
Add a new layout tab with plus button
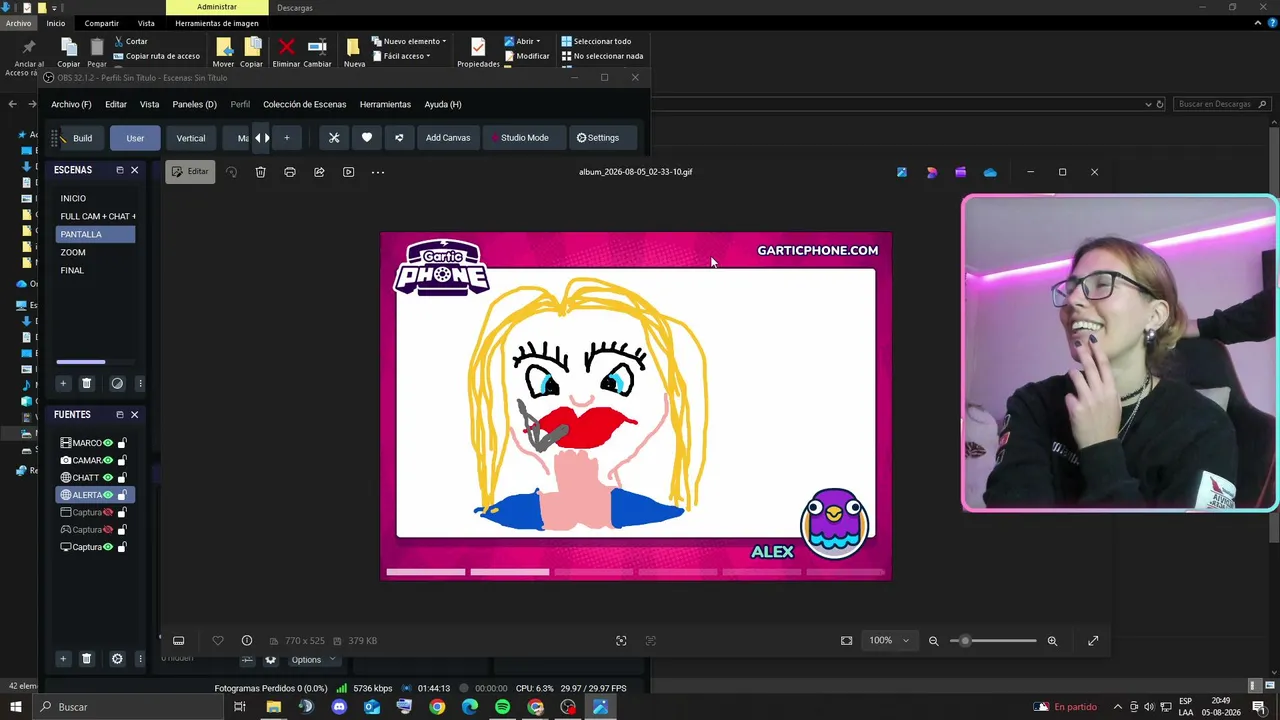(x=286, y=138)
